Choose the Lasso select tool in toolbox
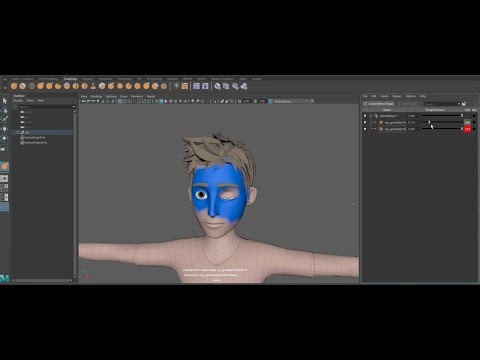 coord(5,110)
